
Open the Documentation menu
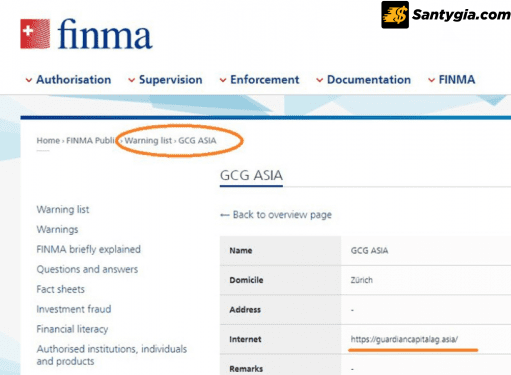point(369,80)
